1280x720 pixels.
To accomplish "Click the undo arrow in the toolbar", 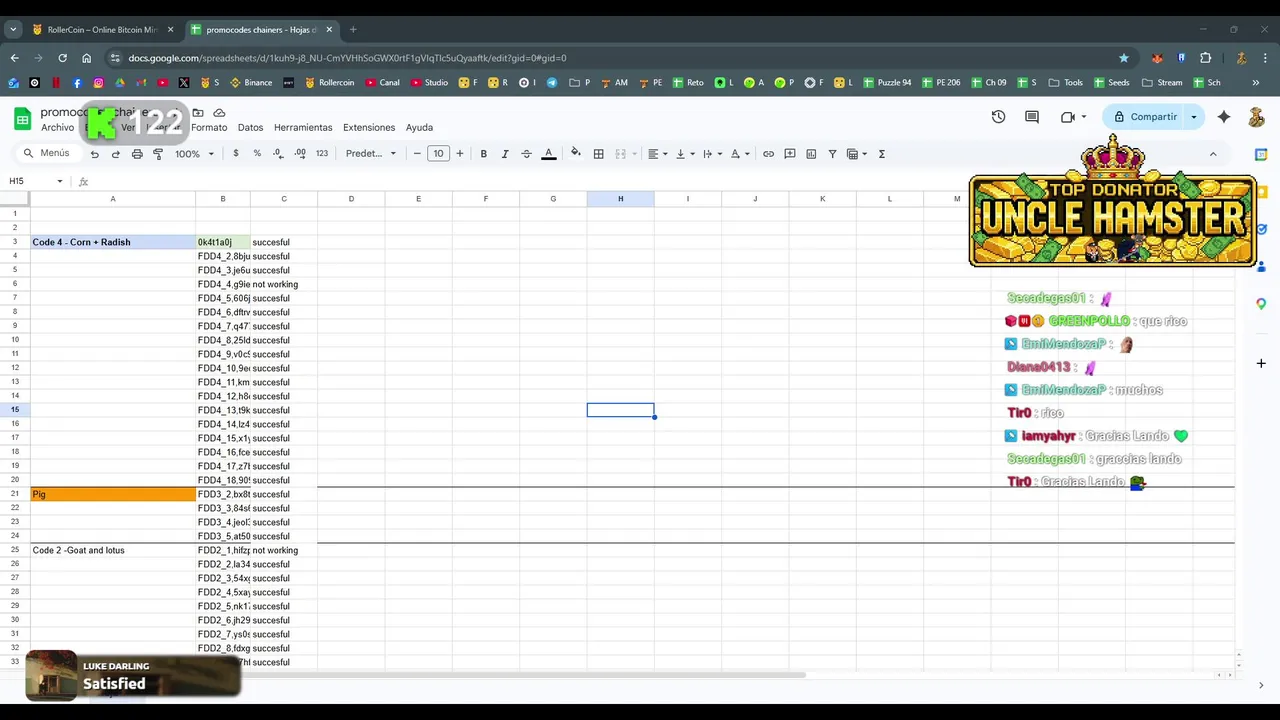I will (x=94, y=154).
